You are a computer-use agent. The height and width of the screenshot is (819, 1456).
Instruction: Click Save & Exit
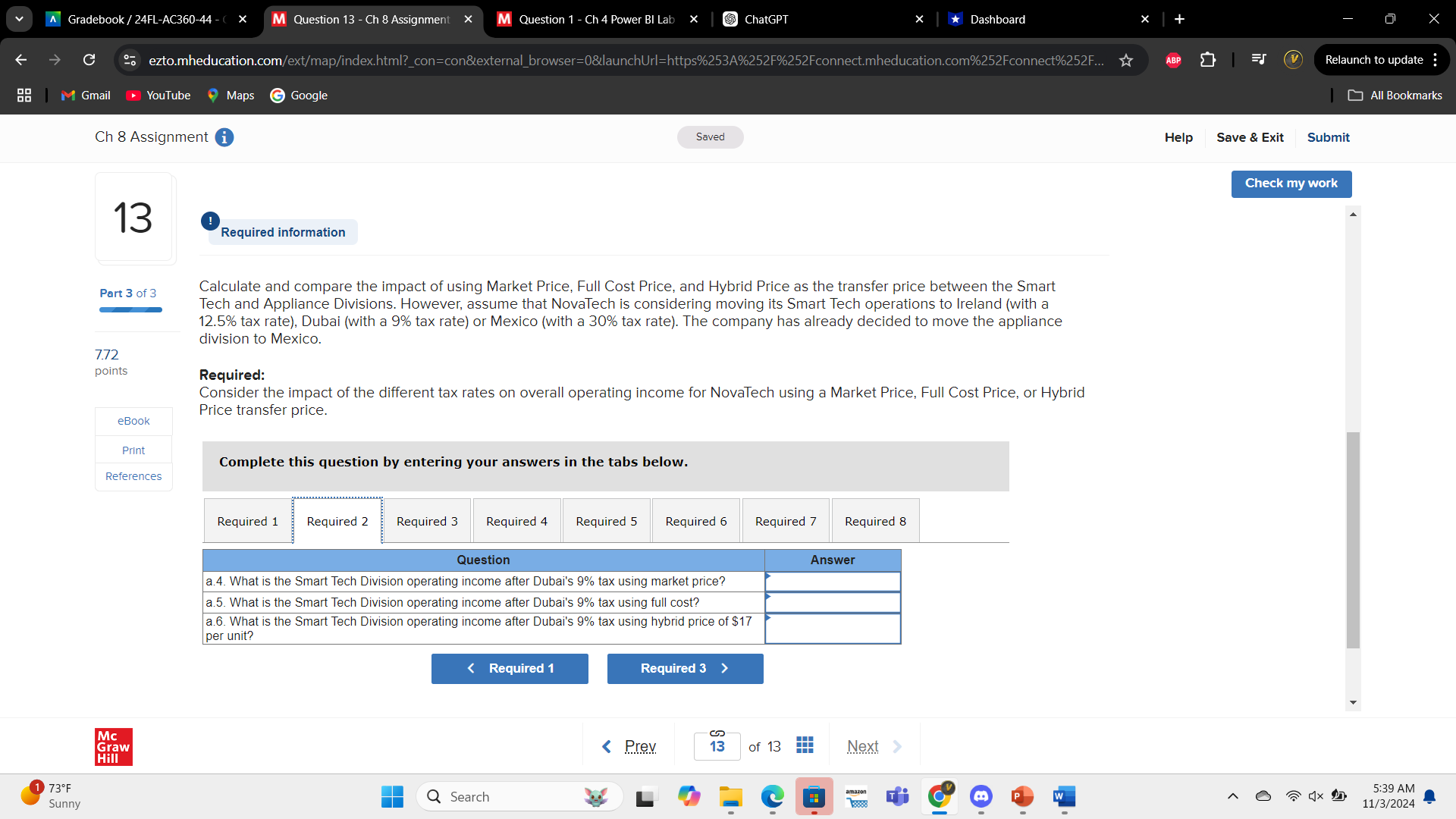coord(1250,137)
